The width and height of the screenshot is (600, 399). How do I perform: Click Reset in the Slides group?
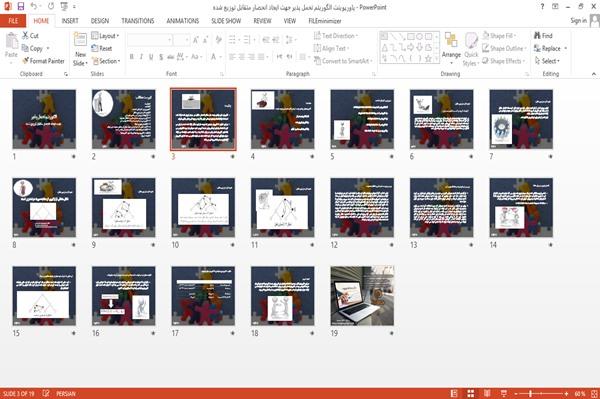(101, 48)
